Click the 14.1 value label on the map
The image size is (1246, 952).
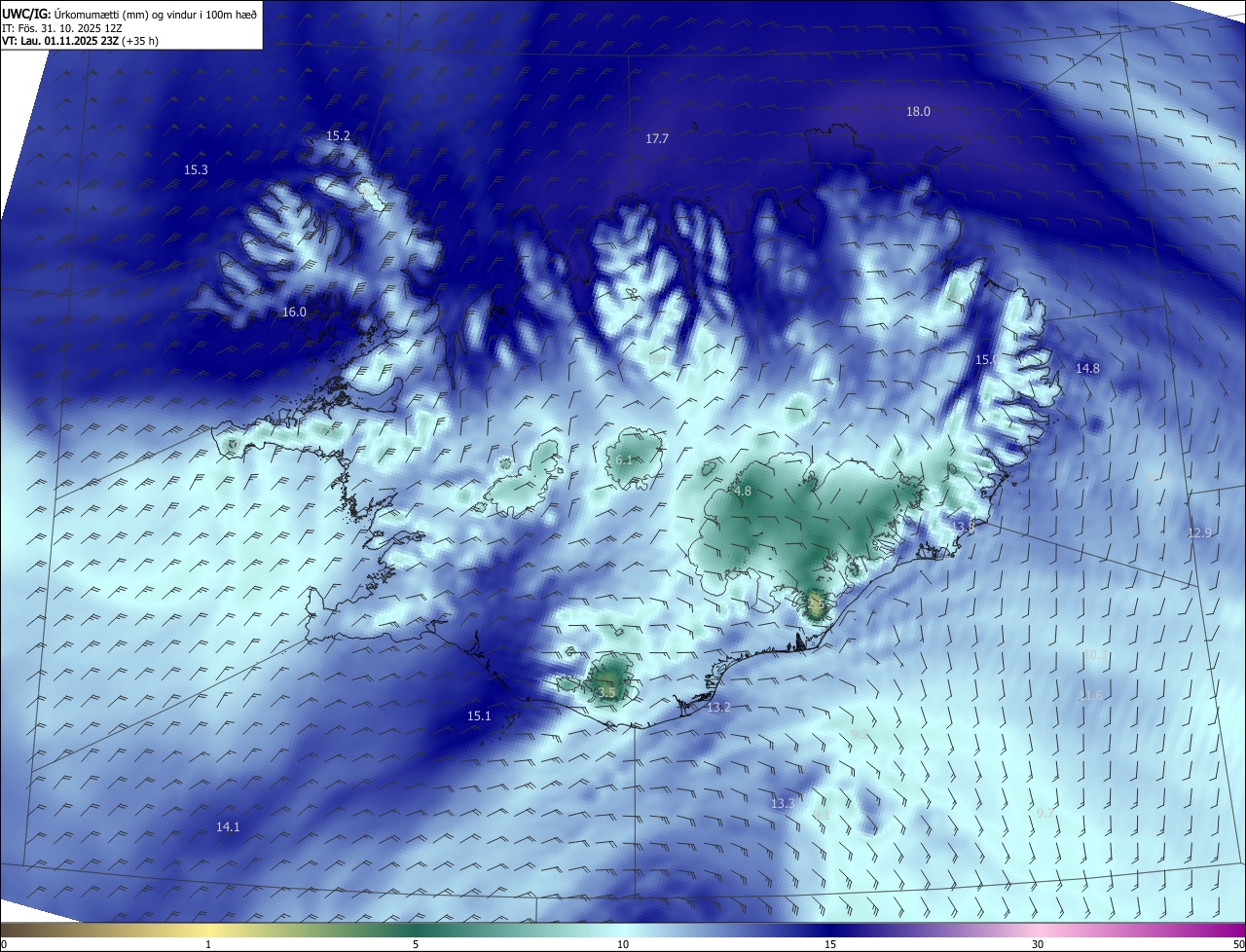[x=227, y=827]
